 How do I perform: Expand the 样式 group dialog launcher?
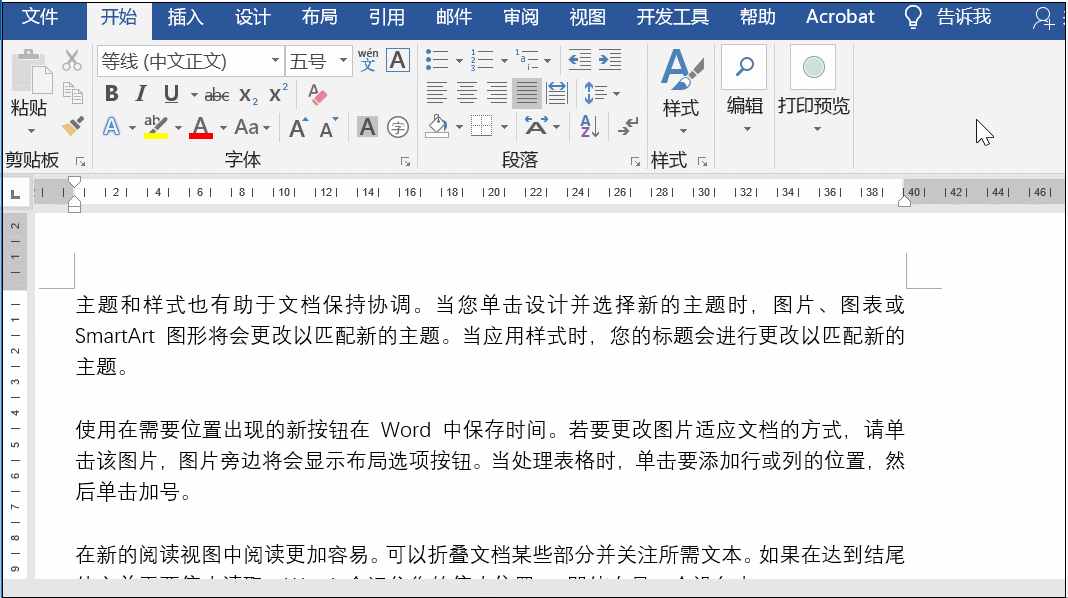(702, 162)
